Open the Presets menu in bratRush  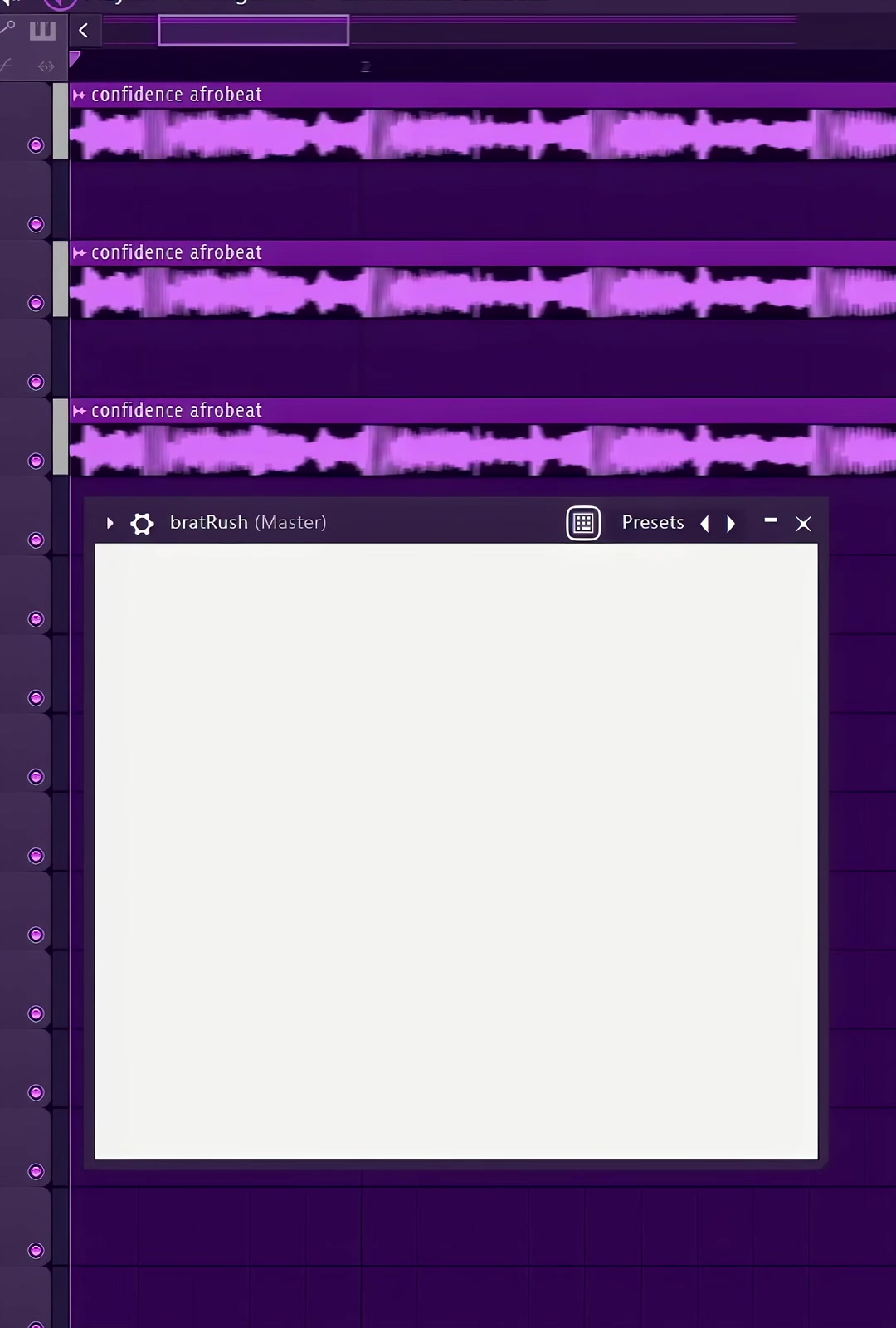coord(653,522)
